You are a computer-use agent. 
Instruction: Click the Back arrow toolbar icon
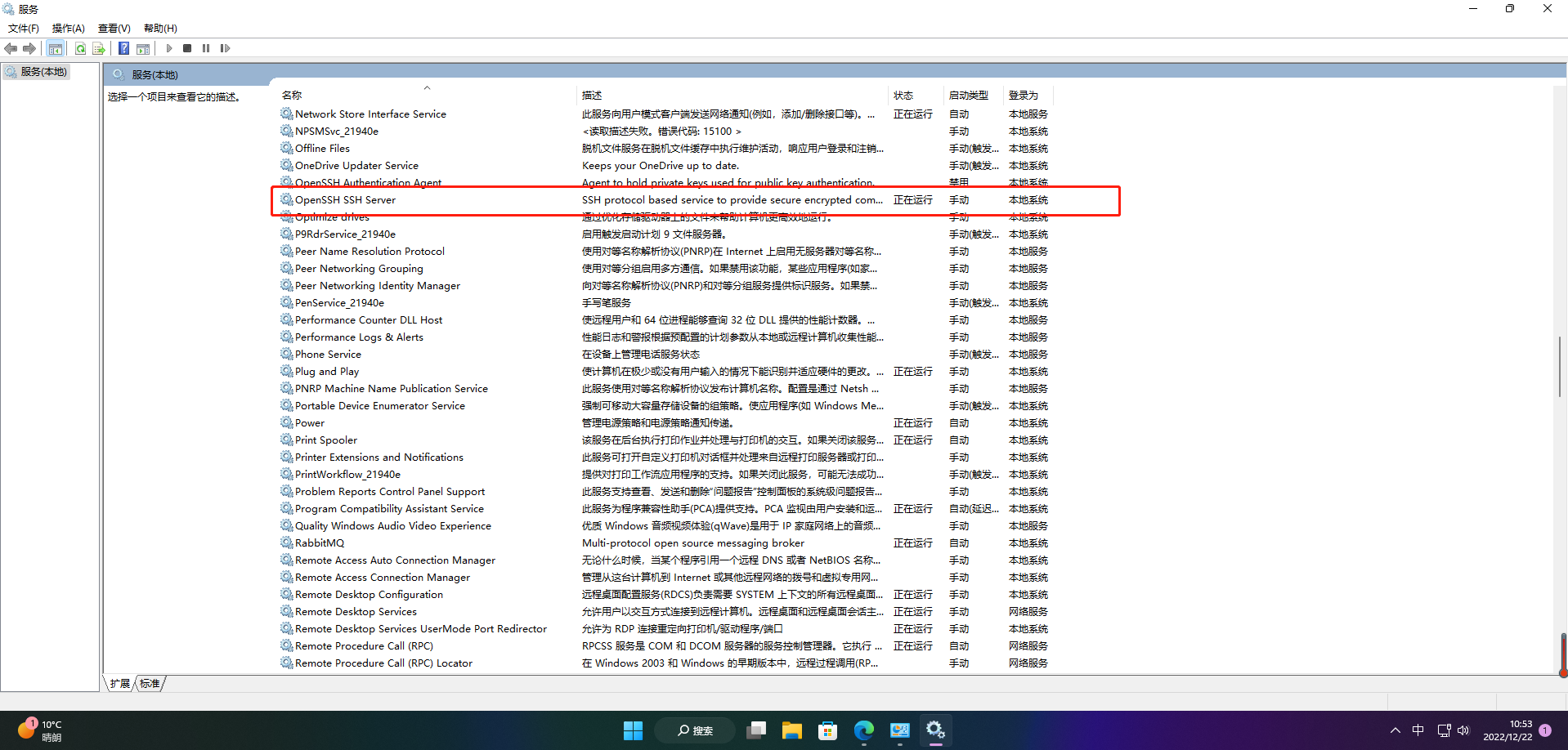click(11, 48)
